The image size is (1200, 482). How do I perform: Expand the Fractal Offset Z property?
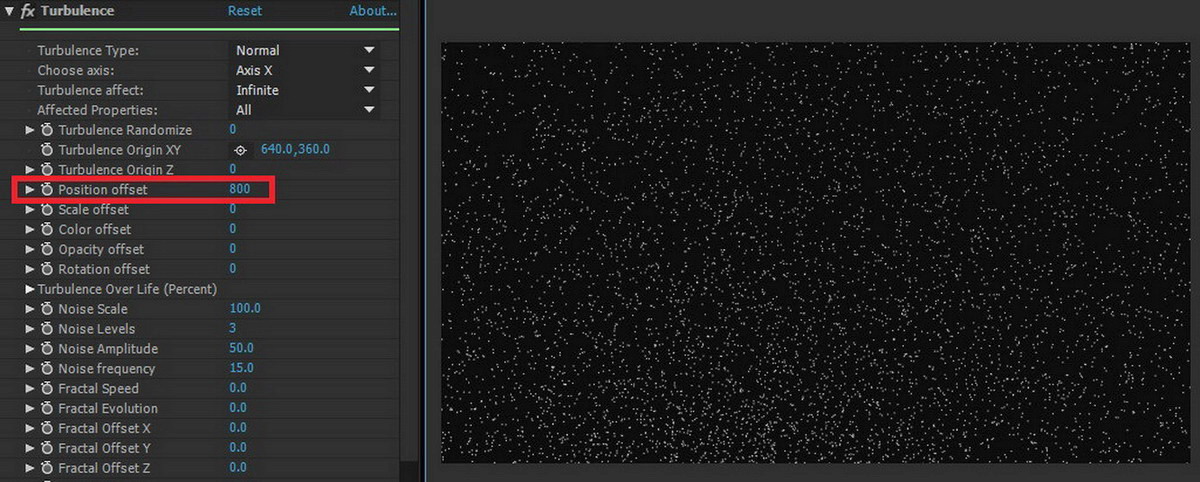[30, 468]
